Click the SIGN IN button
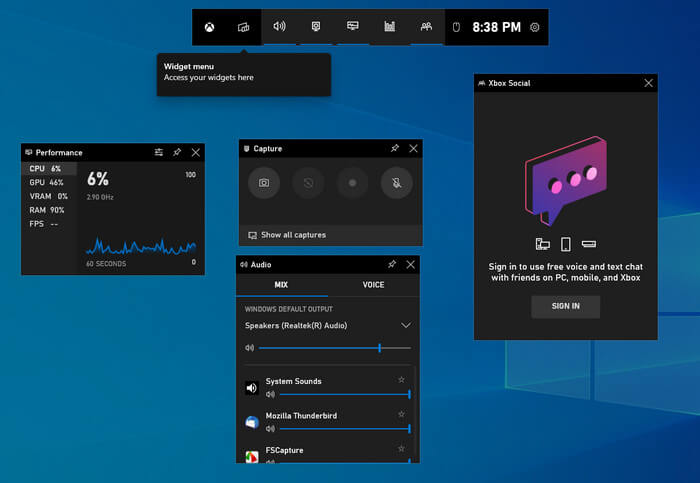 pyautogui.click(x=565, y=306)
